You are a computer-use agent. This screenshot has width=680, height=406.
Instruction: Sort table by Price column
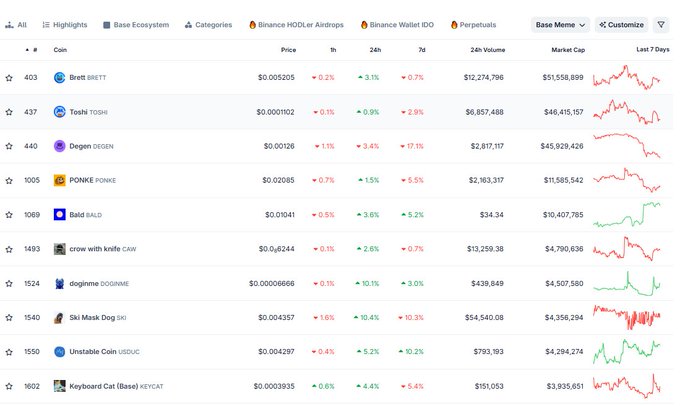pyautogui.click(x=288, y=50)
